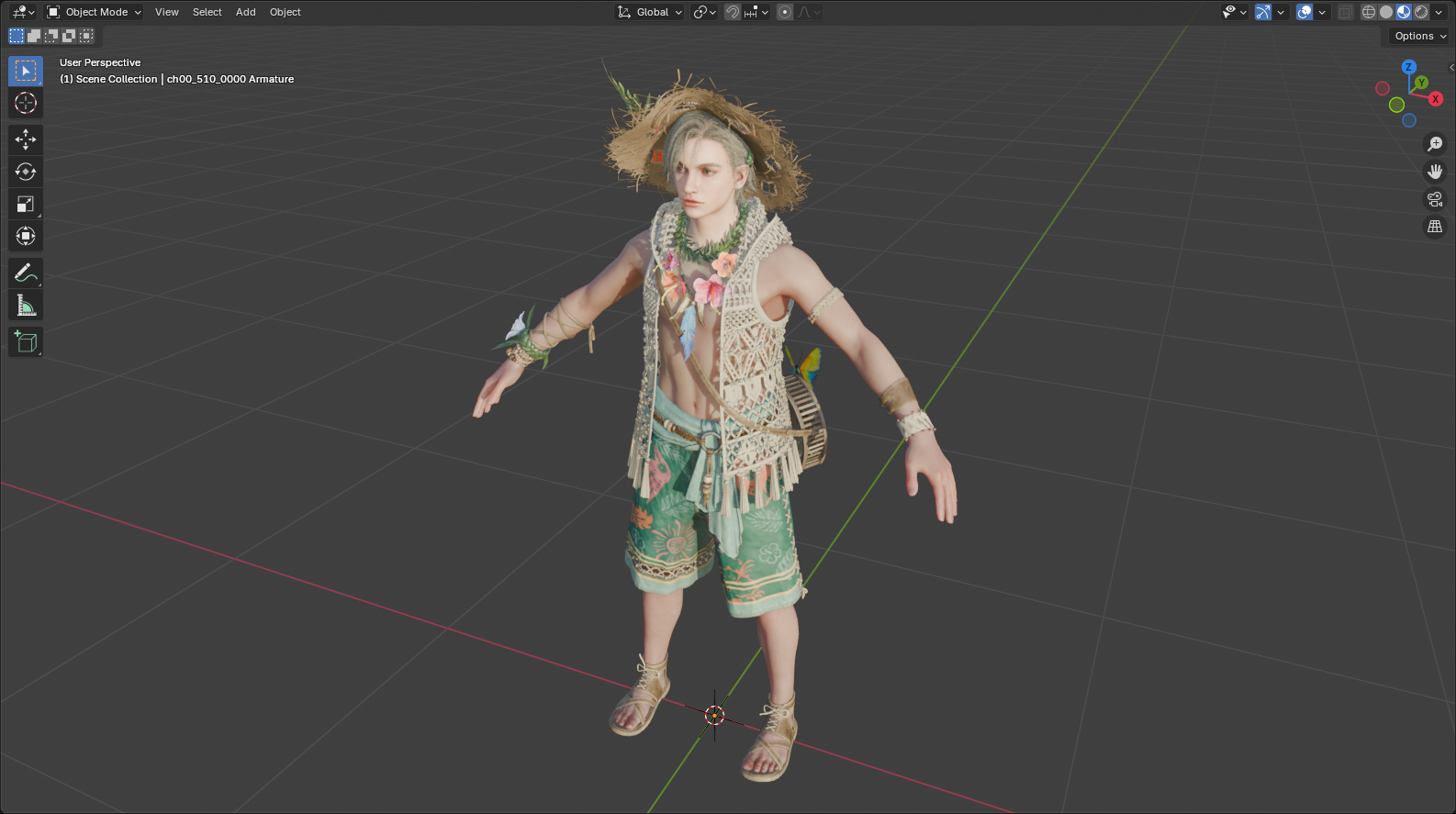Switch to wireframe viewport shading
This screenshot has width=1456, height=814.
1368,12
